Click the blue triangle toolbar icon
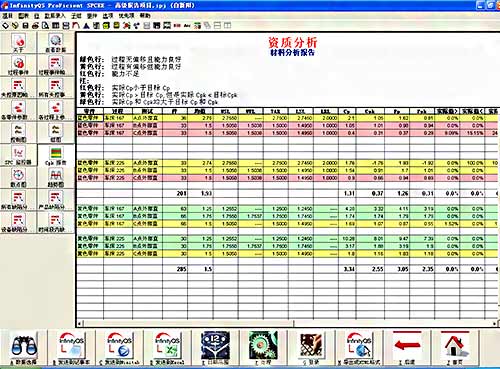 (86, 25)
